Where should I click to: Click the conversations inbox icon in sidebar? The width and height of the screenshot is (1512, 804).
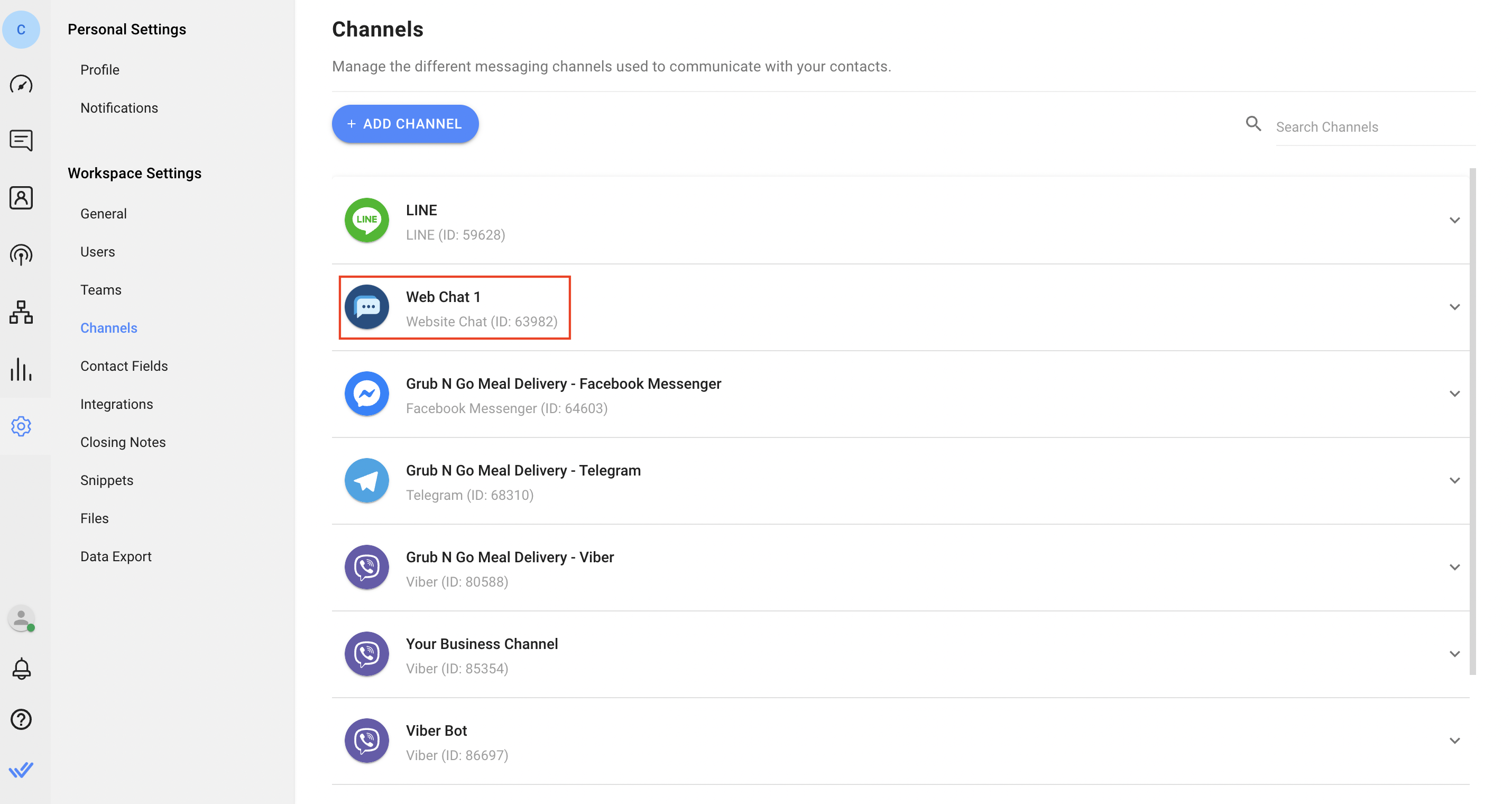pyautogui.click(x=22, y=140)
